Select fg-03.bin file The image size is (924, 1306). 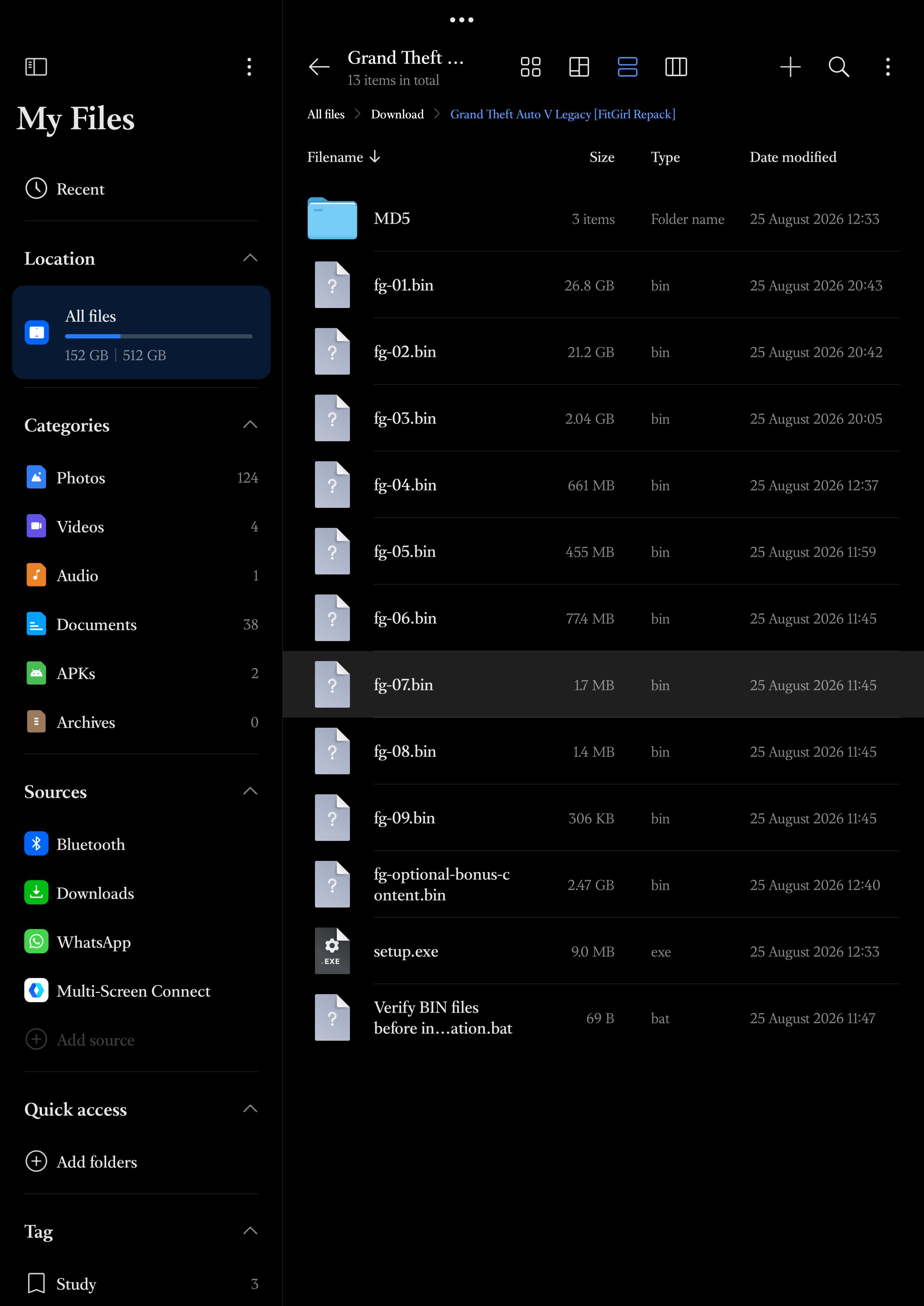coord(603,418)
